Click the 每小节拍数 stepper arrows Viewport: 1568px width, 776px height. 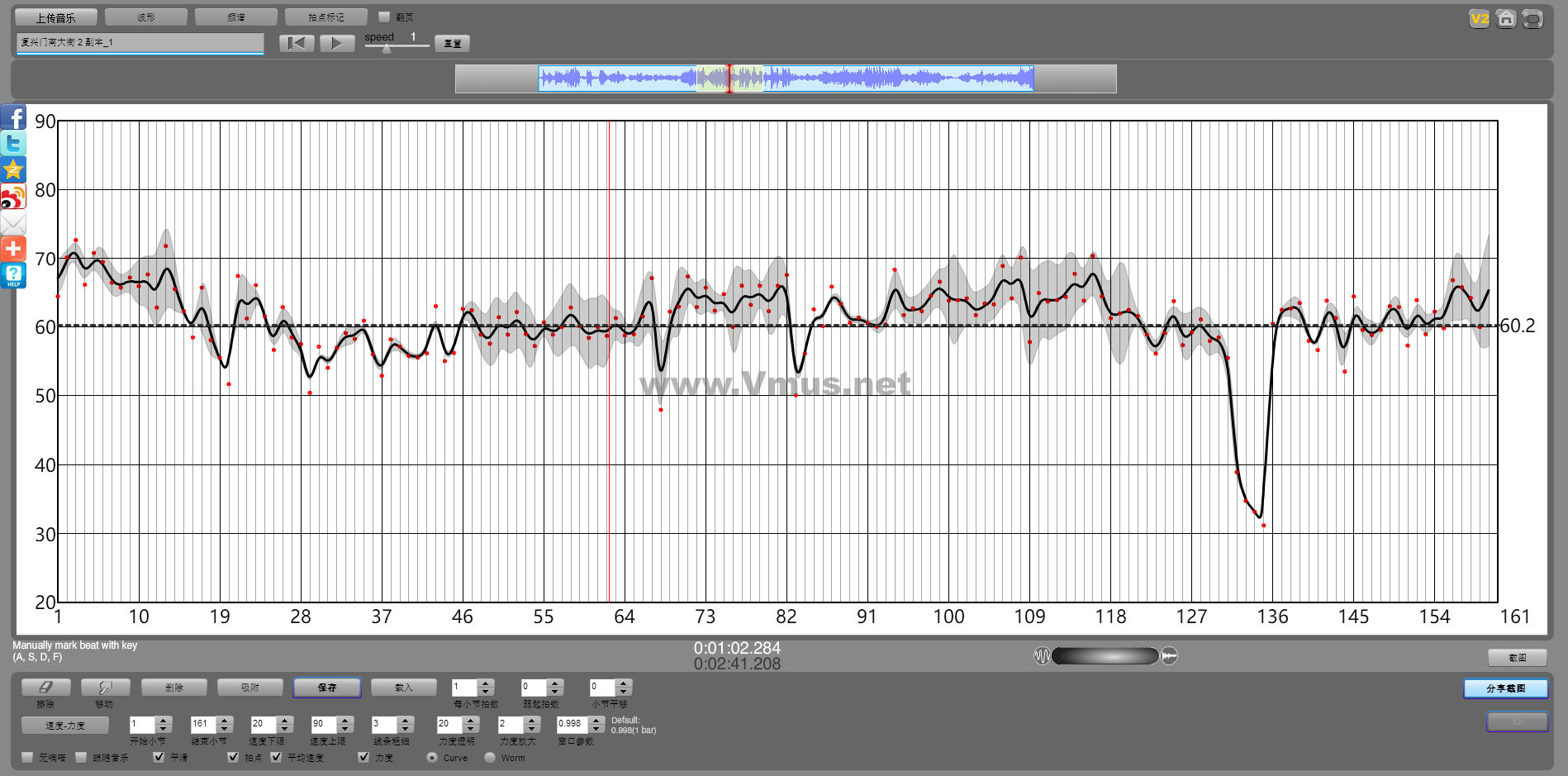pos(486,688)
